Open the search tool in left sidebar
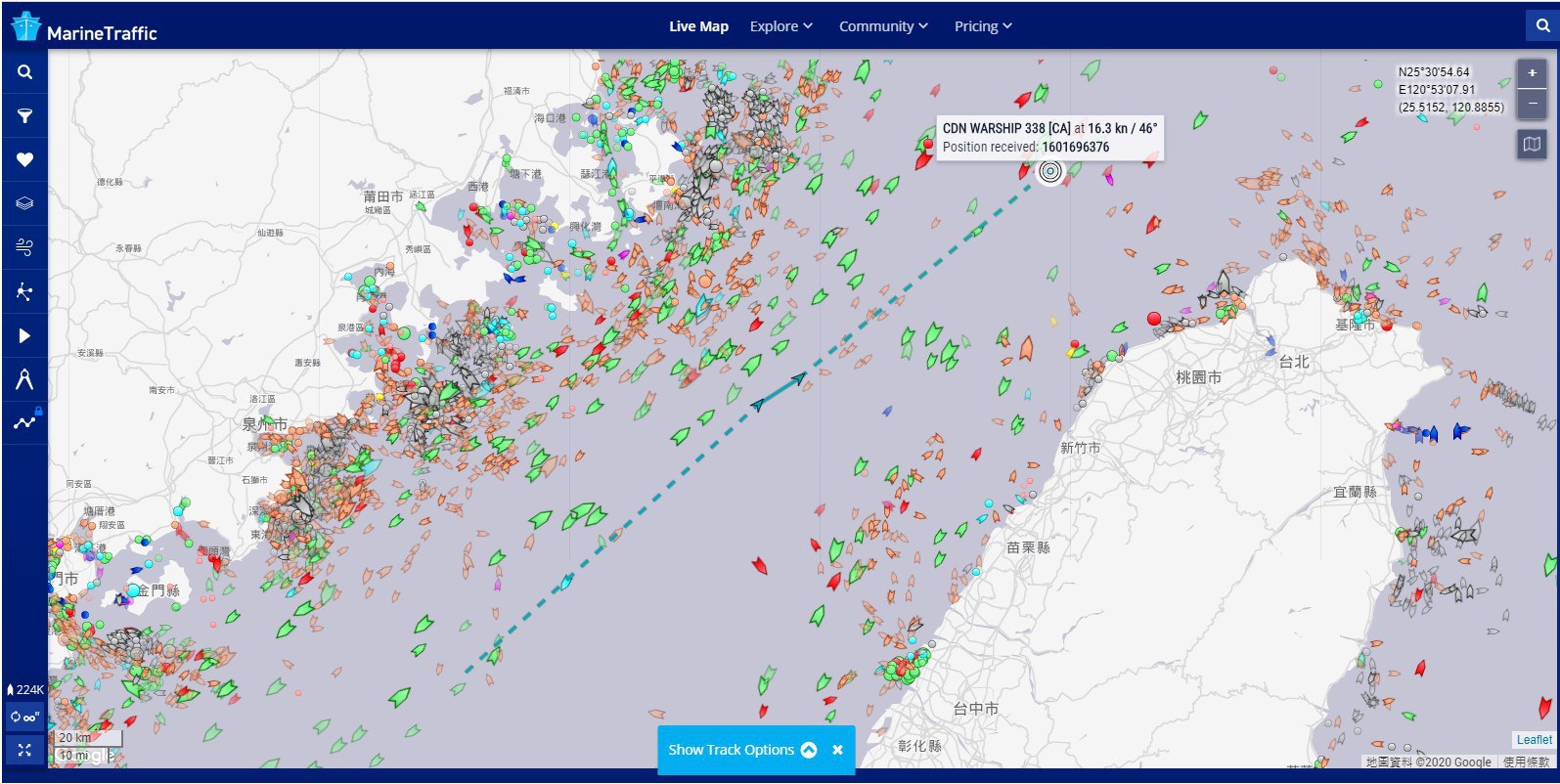This screenshot has height=784, width=1560. [24, 72]
